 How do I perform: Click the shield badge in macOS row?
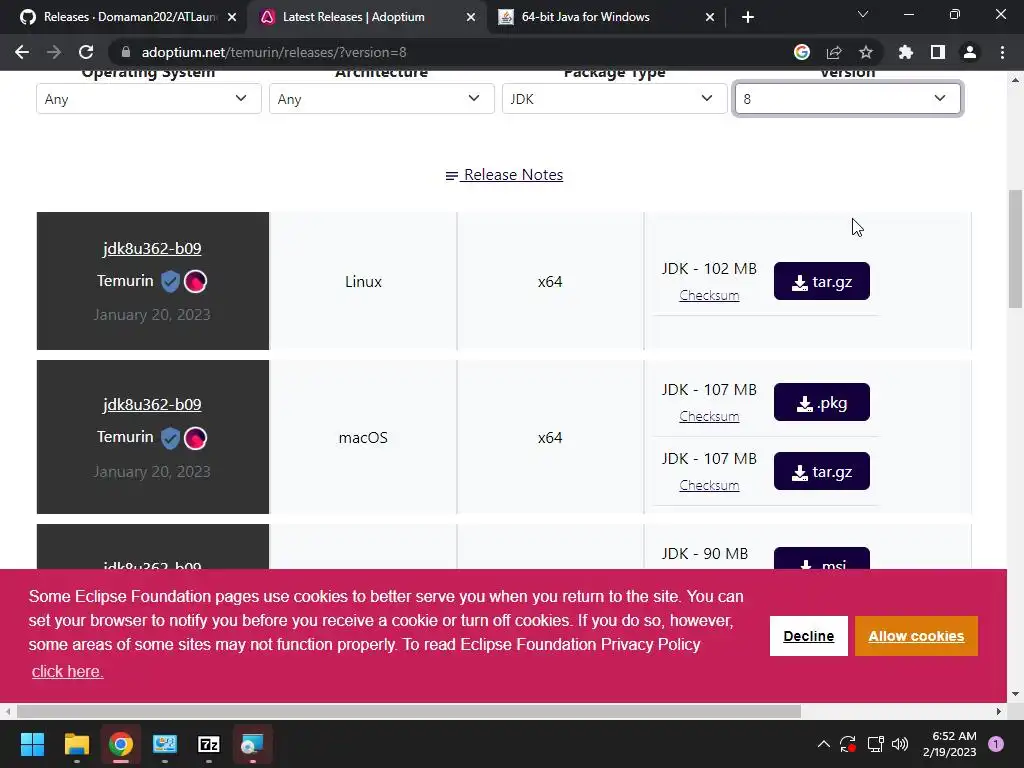(x=170, y=438)
